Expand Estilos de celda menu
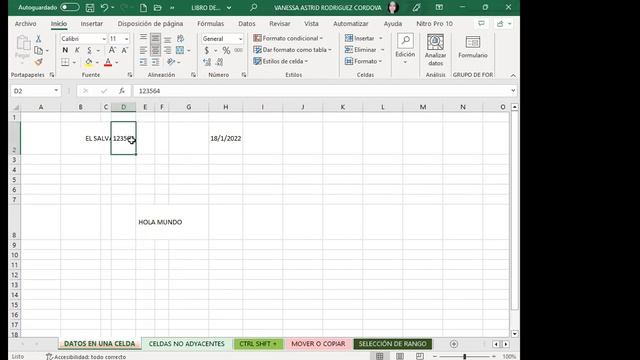The height and width of the screenshot is (360, 640). [x=280, y=61]
